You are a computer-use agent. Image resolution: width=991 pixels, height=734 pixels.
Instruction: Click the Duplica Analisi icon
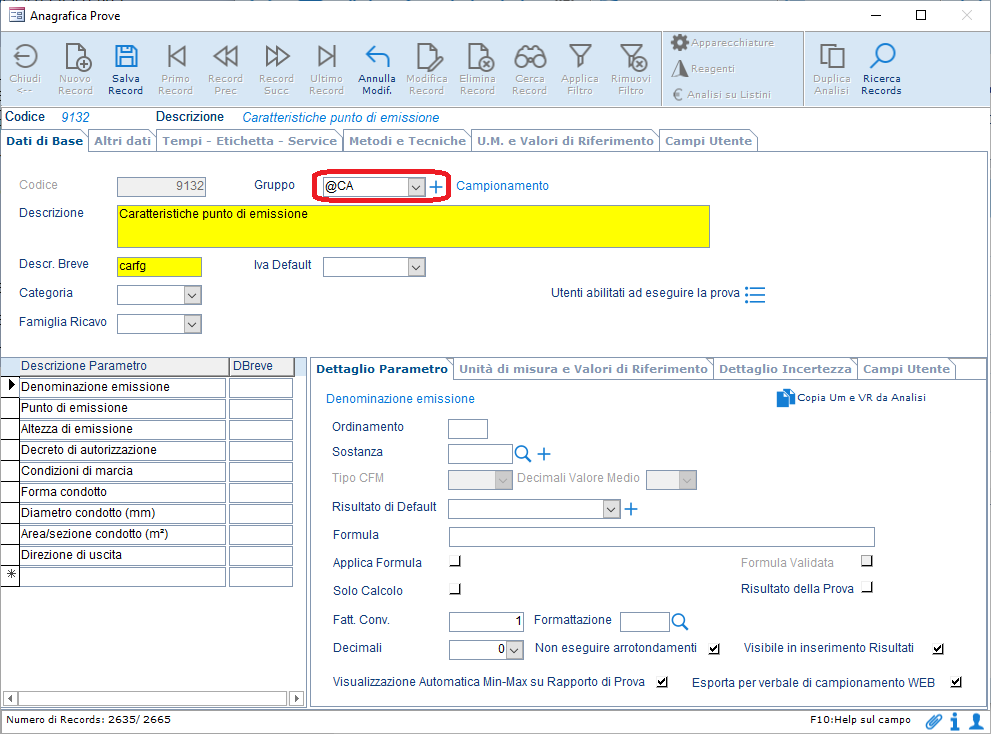[832, 69]
